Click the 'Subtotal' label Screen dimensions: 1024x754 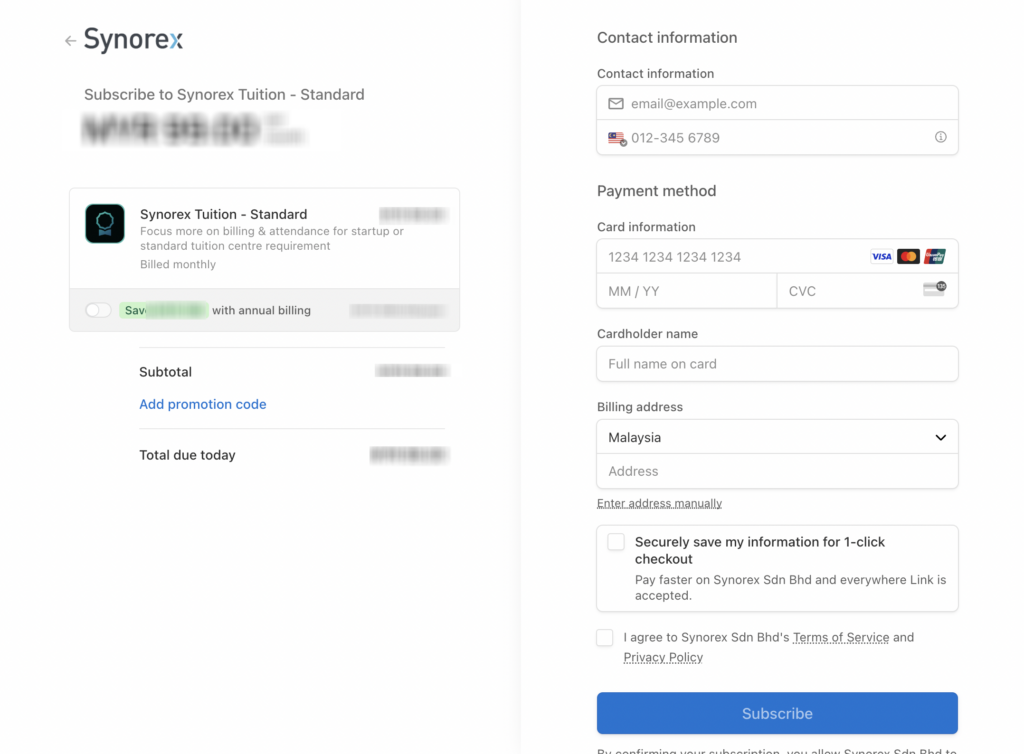point(165,371)
